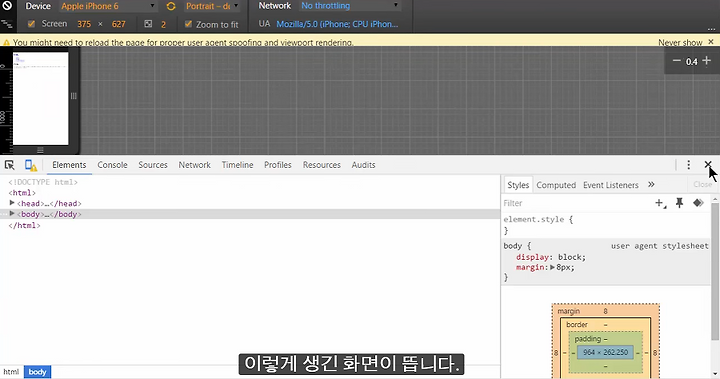Open emulation bar more options ellipsis
This screenshot has height=379, width=720.
coord(711,28)
